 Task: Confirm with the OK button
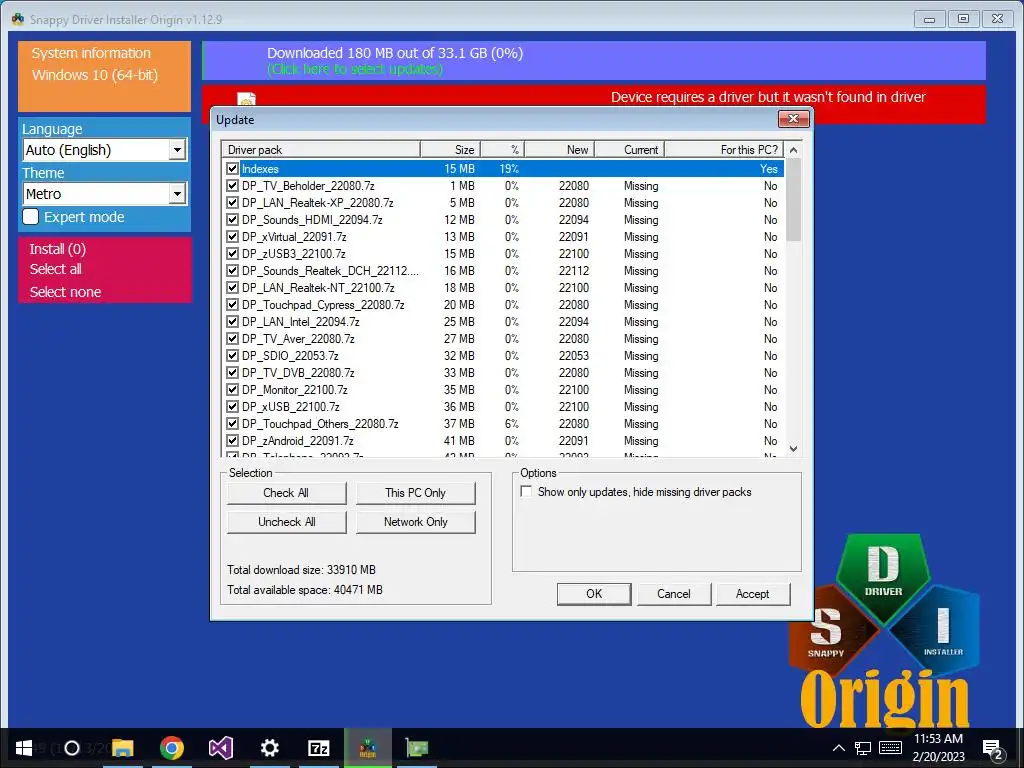(x=594, y=594)
